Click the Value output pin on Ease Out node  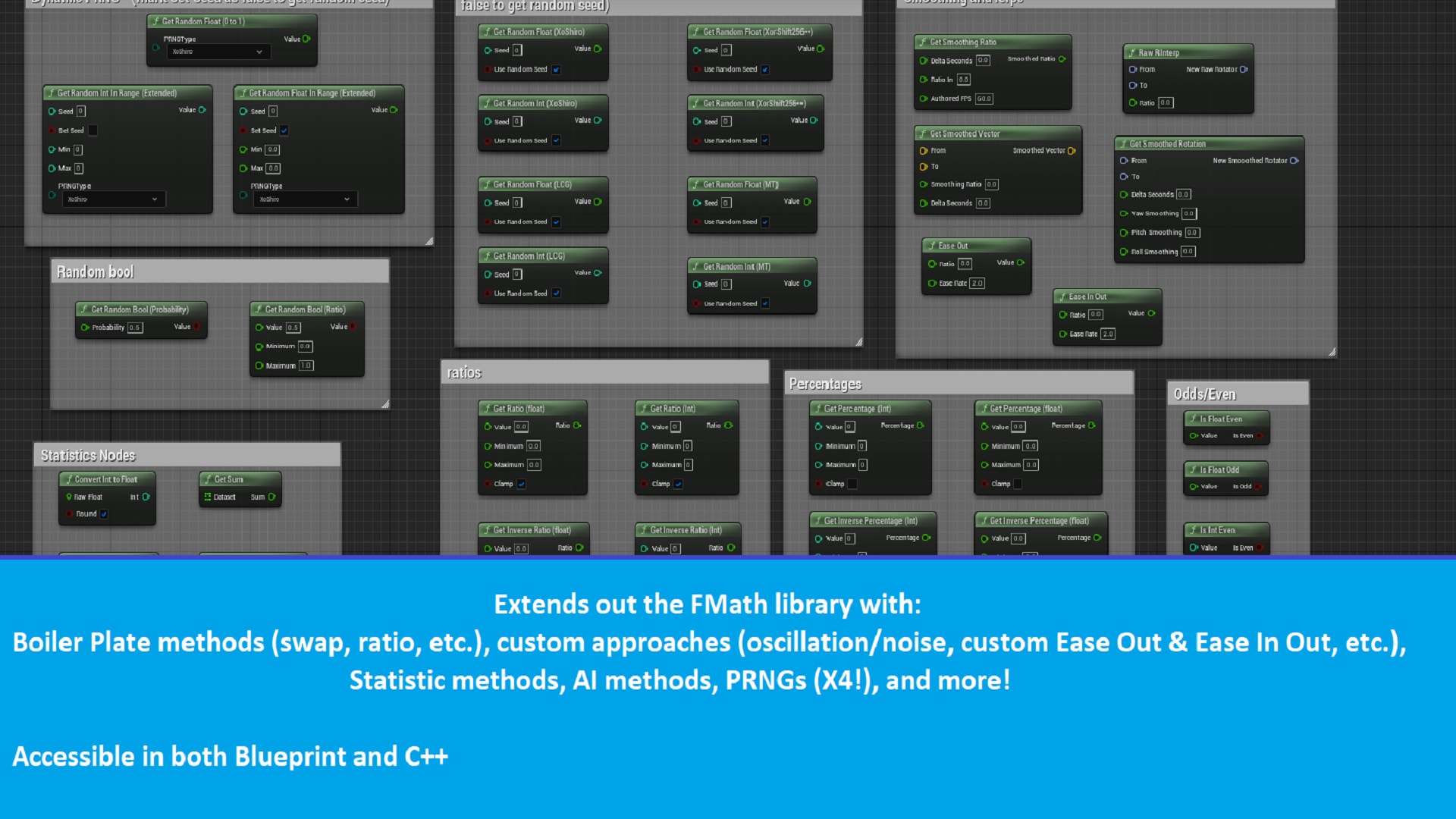(1021, 262)
